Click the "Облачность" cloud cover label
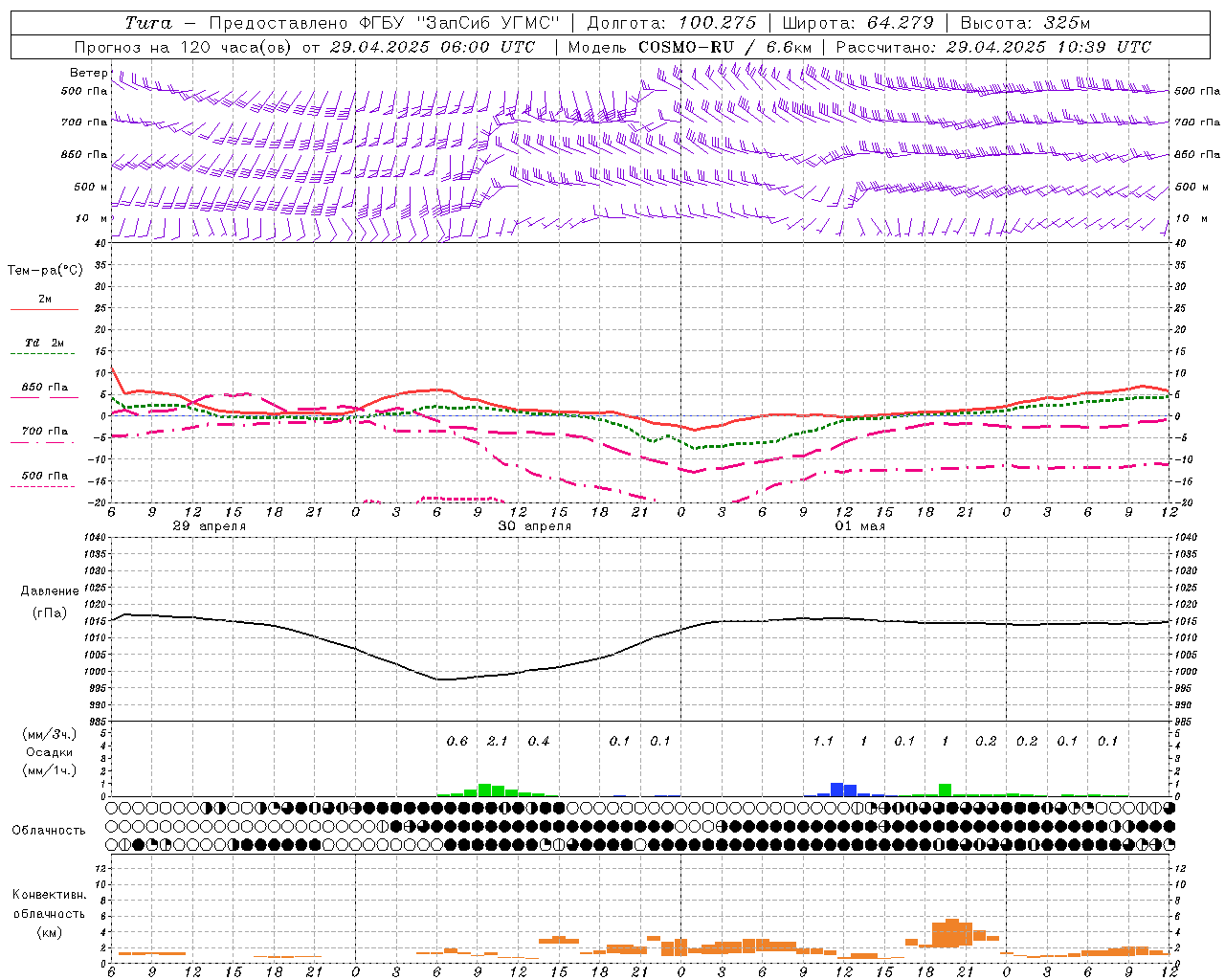Screen dimensions: 1225x980 pos(49,831)
